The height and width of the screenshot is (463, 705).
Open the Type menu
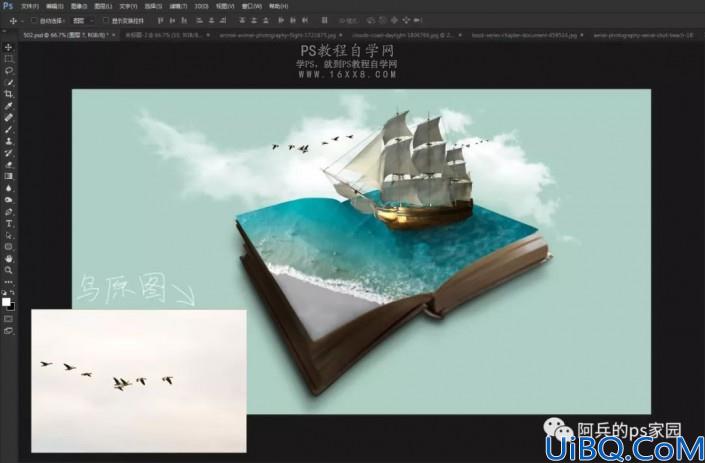(x=128, y=6)
